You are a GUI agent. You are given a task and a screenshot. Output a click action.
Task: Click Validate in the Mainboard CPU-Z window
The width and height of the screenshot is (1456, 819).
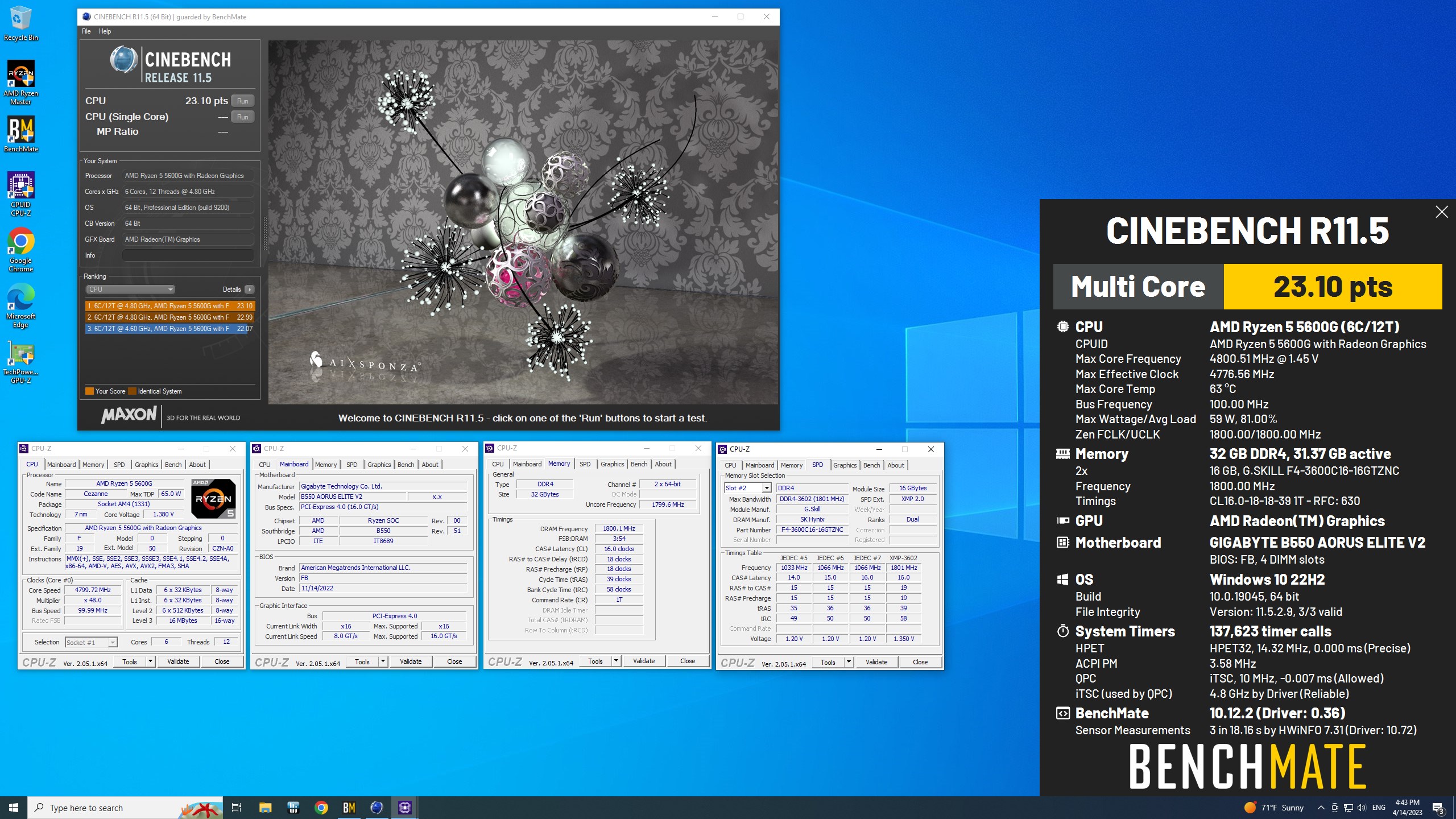click(x=411, y=661)
